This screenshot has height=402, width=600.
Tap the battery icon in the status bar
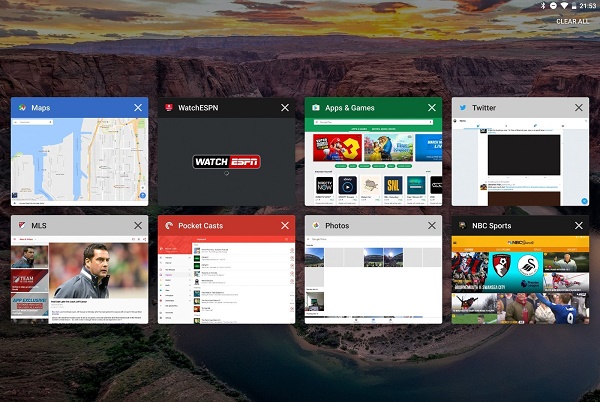tap(574, 6)
